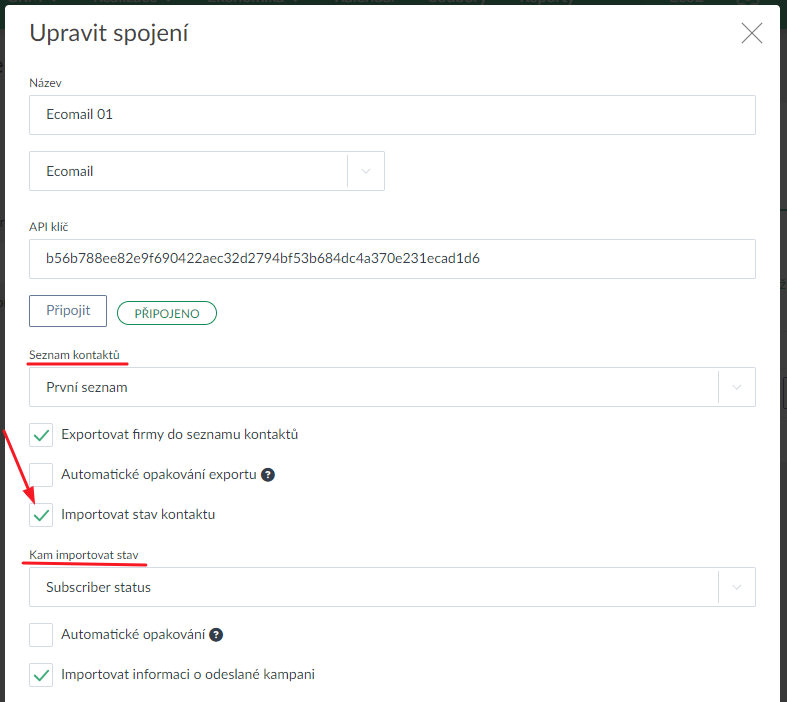The image size is (787, 702).
Task: Click chevron arrow of Ecomail selector
Action: (365, 171)
